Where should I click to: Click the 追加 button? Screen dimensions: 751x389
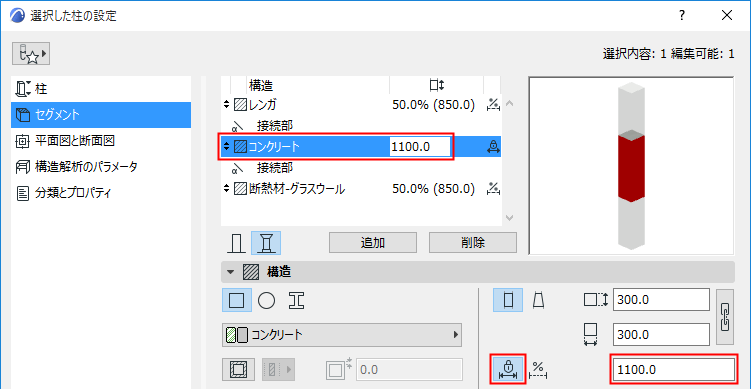point(373,243)
